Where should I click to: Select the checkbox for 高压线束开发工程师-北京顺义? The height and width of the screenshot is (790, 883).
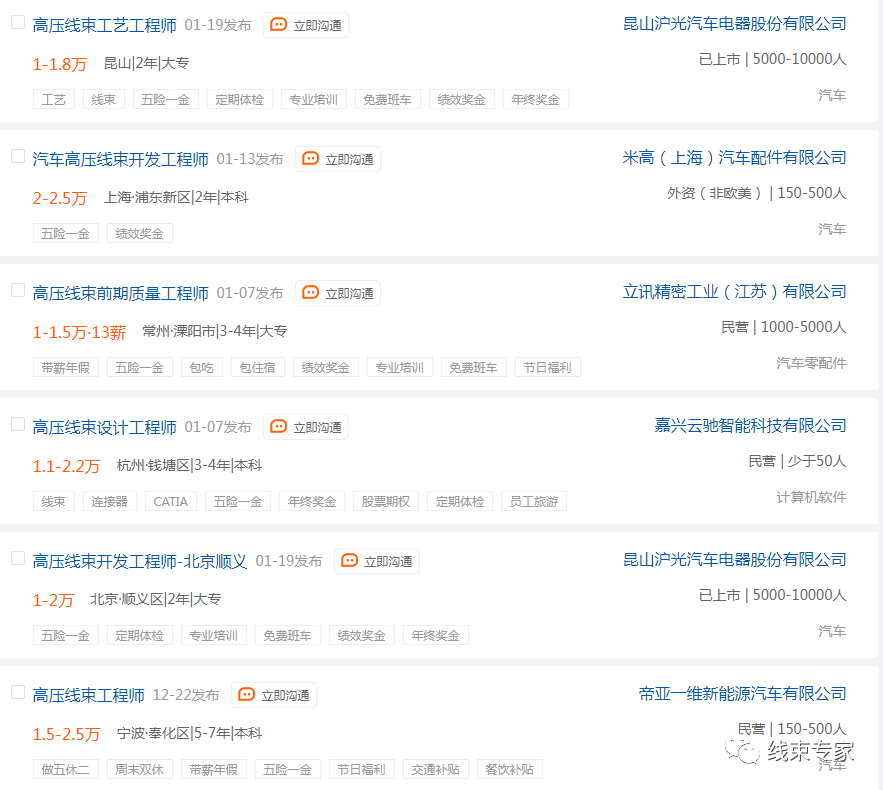coord(17,557)
